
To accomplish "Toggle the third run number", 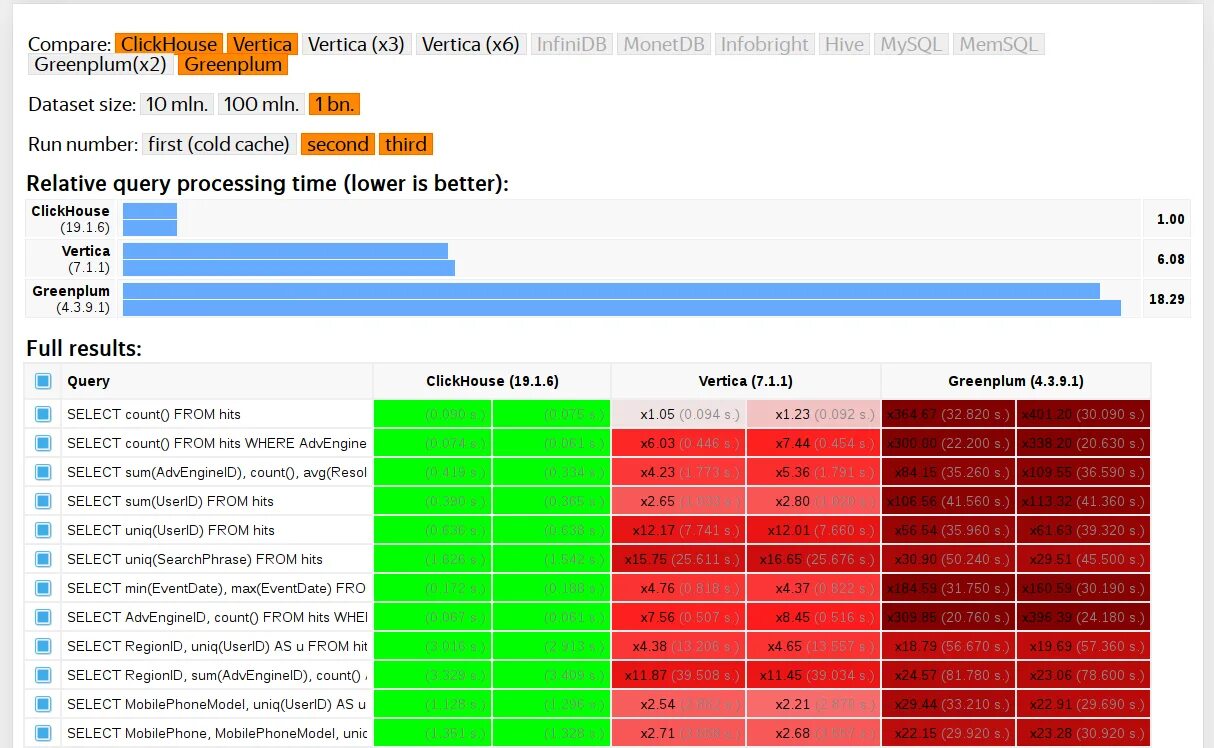I will (406, 144).
